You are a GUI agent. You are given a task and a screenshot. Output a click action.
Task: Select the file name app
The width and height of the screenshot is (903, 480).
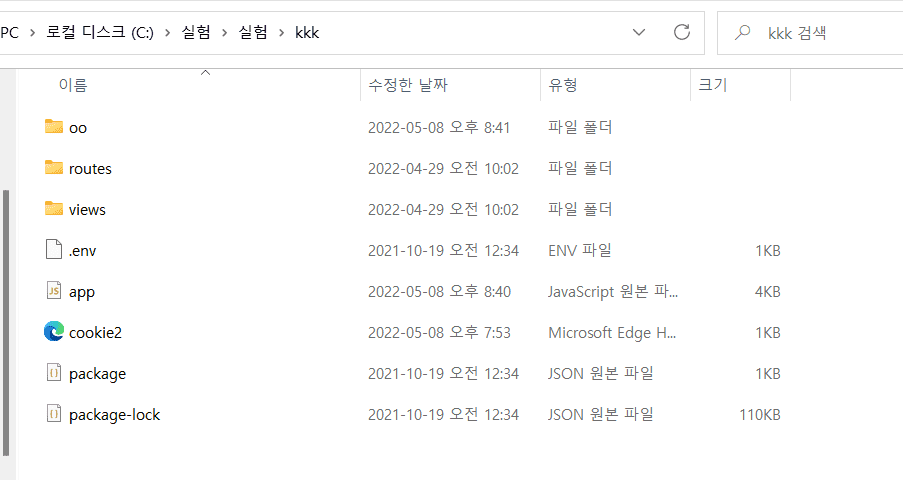pyautogui.click(x=82, y=293)
